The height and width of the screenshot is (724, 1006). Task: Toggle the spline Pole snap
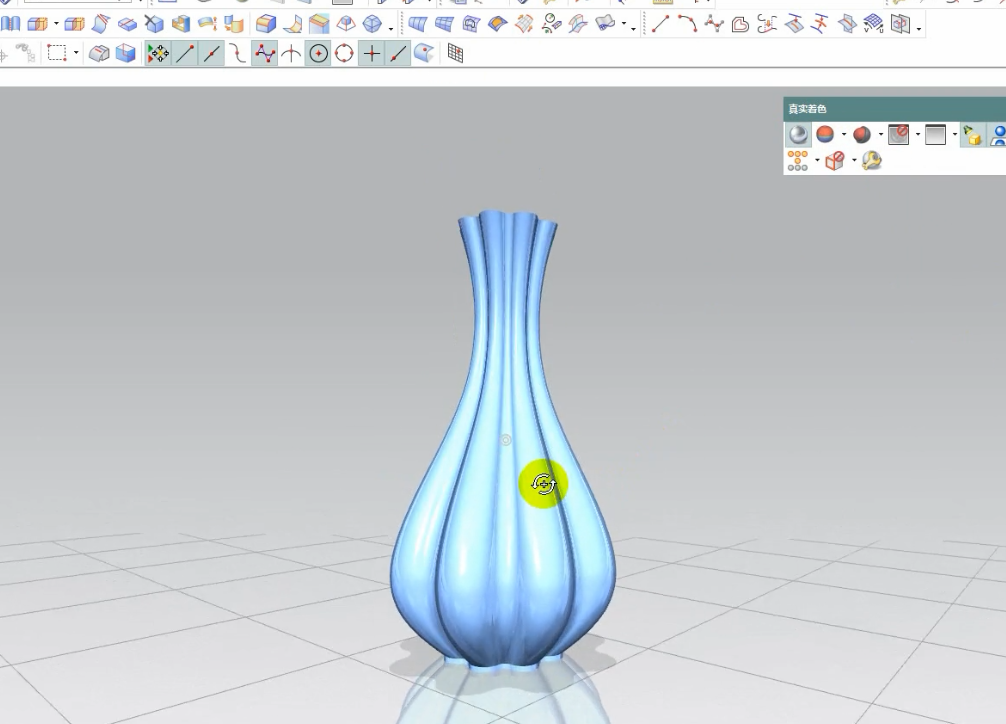point(265,53)
